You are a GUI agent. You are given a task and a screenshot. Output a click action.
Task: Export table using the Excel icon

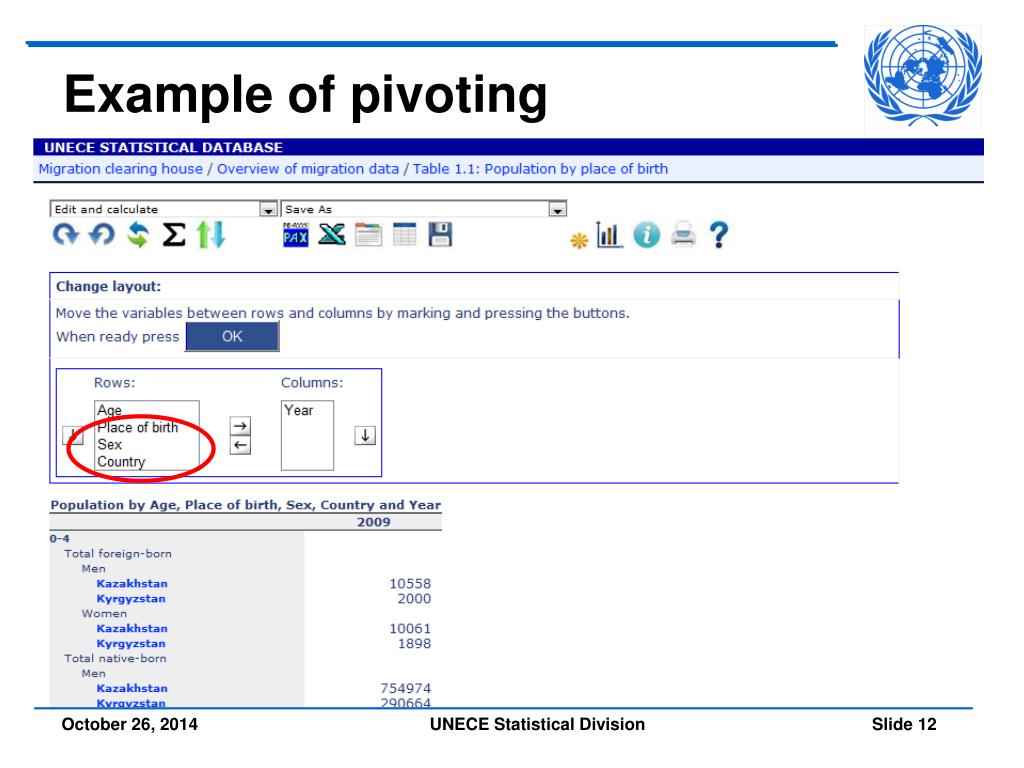[332, 235]
